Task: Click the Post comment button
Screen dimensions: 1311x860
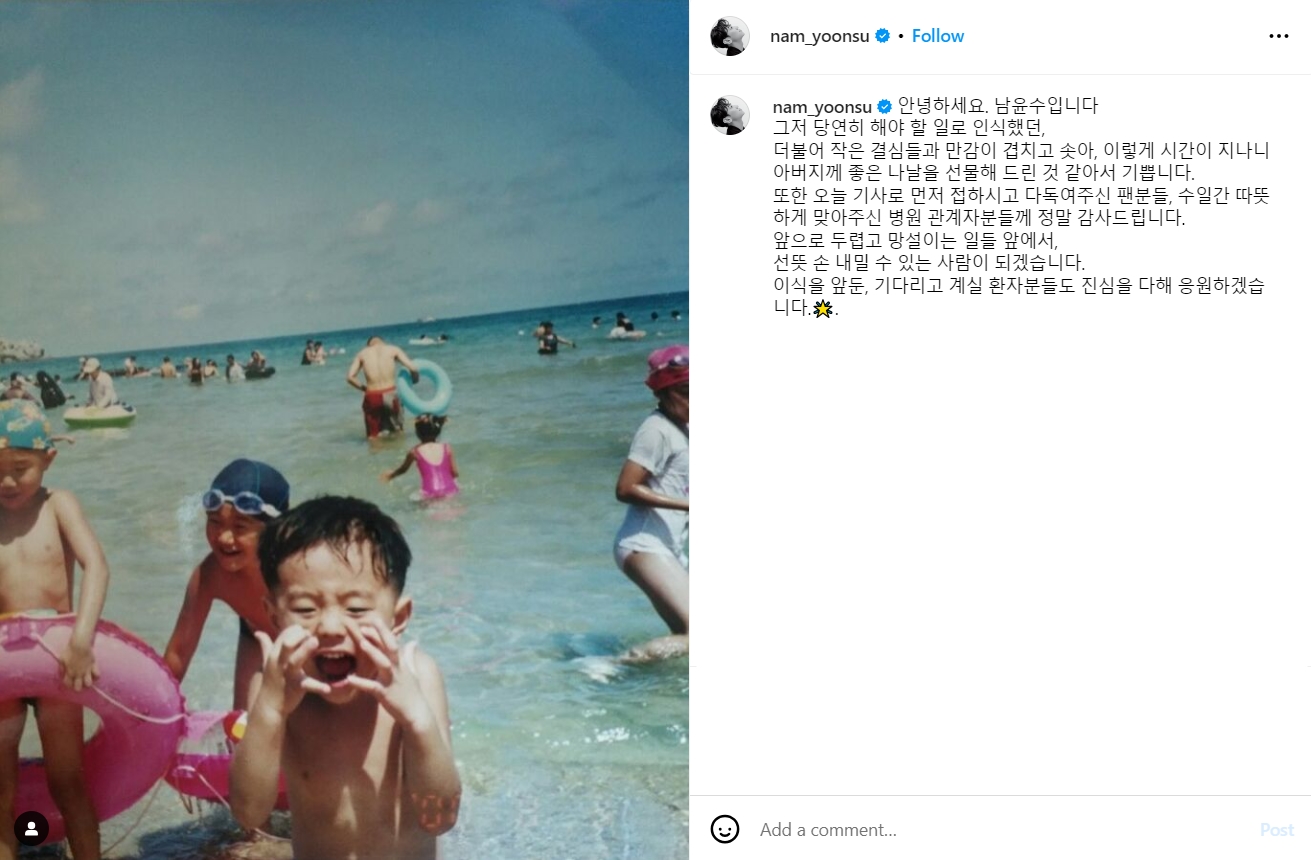Action: tap(1277, 830)
